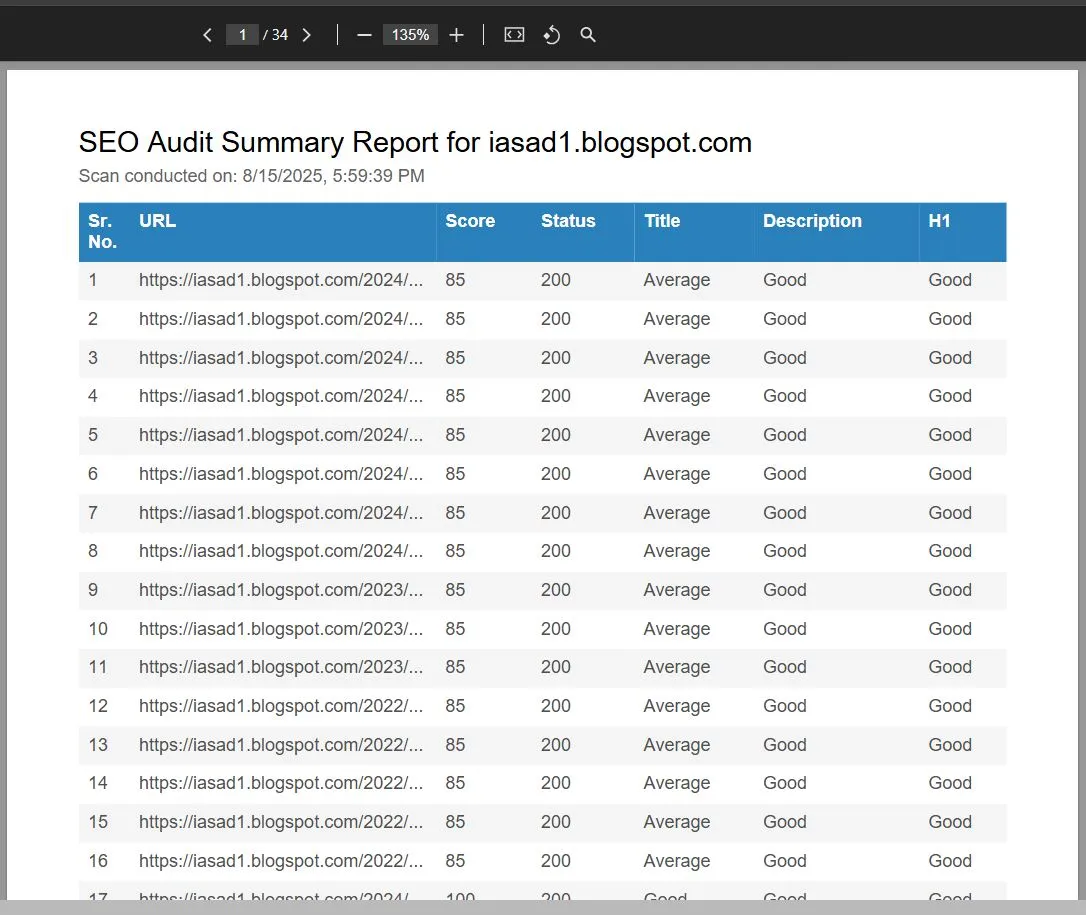Select the SEO Audit Summary Report title

tap(415, 142)
